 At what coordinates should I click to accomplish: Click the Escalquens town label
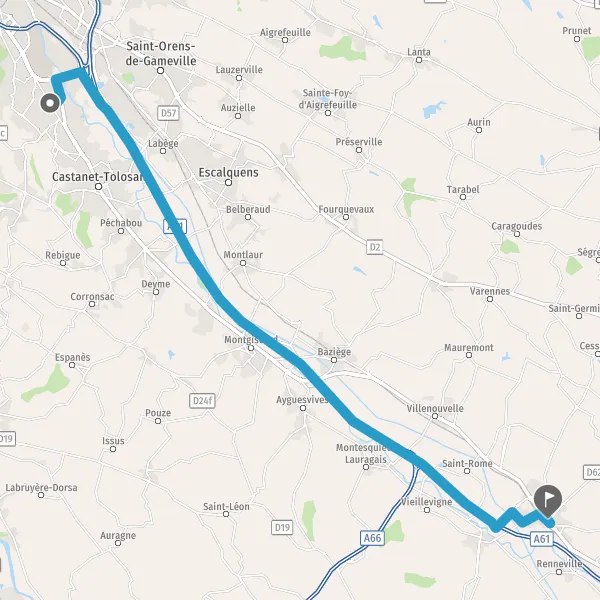[x=228, y=173]
